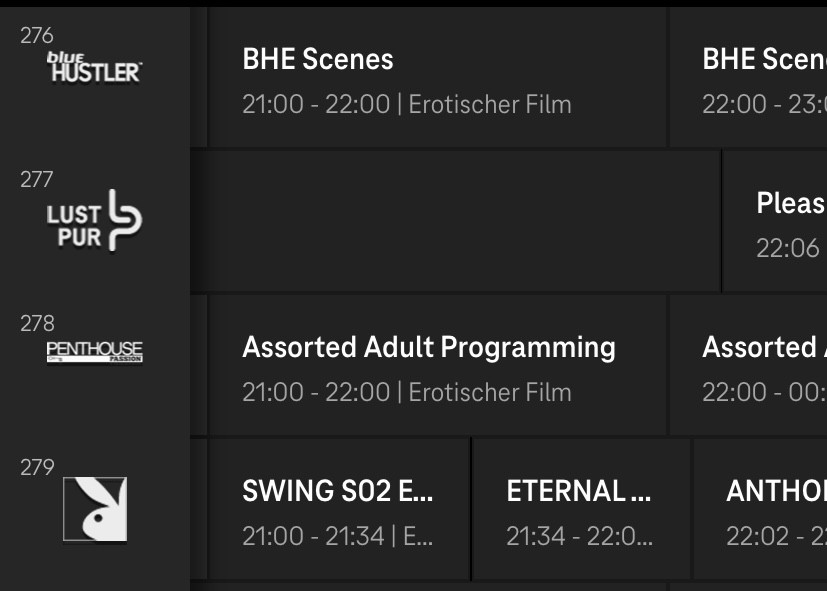Choose channel number 278

(37, 323)
